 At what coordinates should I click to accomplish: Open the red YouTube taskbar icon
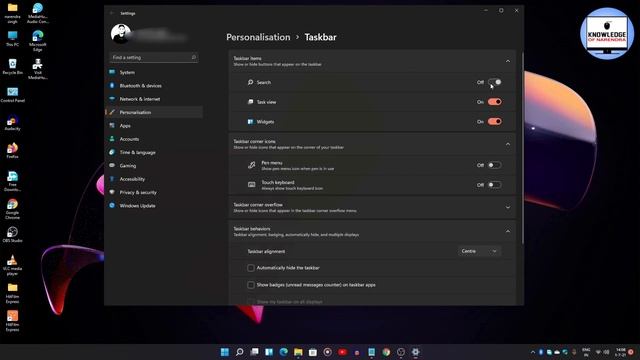342,352
